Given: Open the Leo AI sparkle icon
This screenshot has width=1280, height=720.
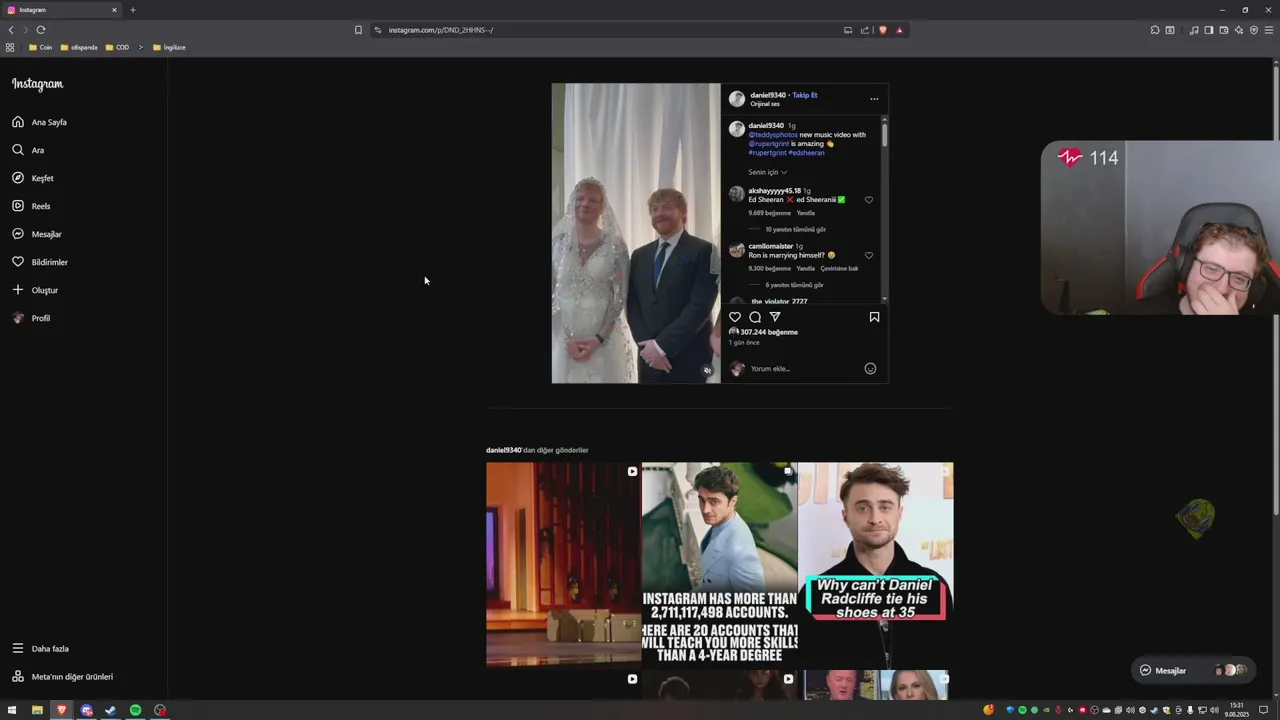Looking at the screenshot, I should [x=1239, y=30].
